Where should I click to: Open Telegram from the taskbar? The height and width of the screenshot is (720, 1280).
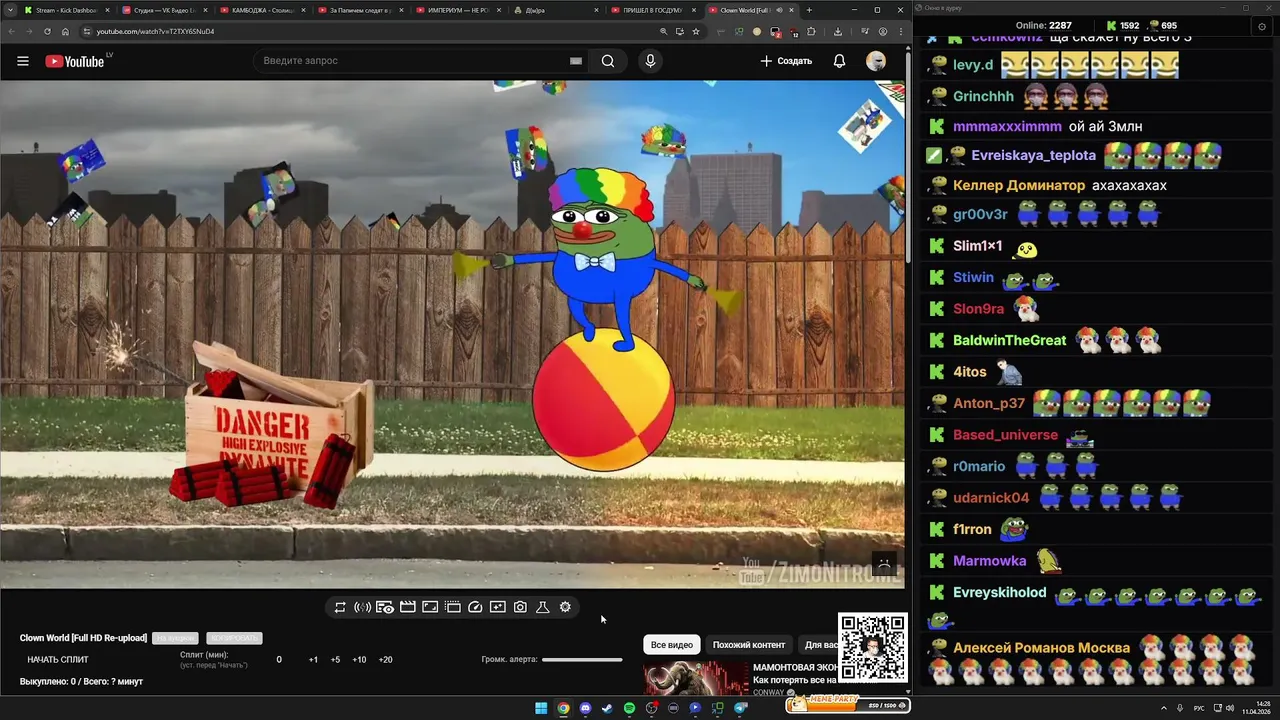click(740, 708)
